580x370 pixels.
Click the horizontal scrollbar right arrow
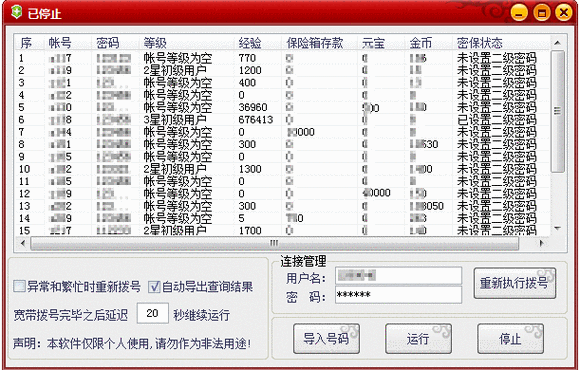point(541,243)
